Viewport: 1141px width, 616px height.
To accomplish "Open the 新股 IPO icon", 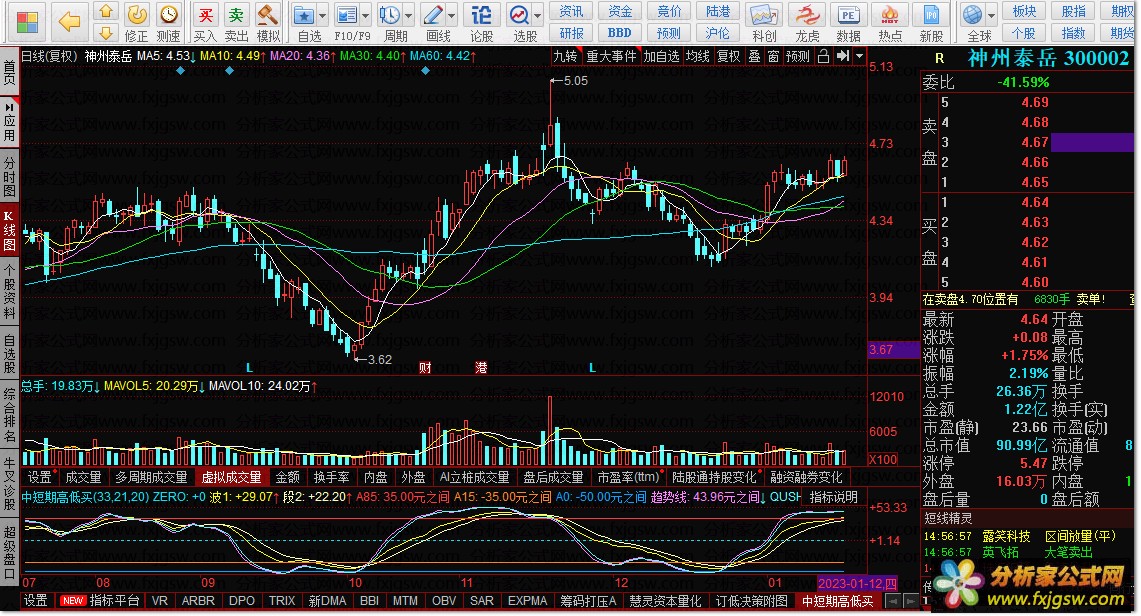I will [x=931, y=15].
